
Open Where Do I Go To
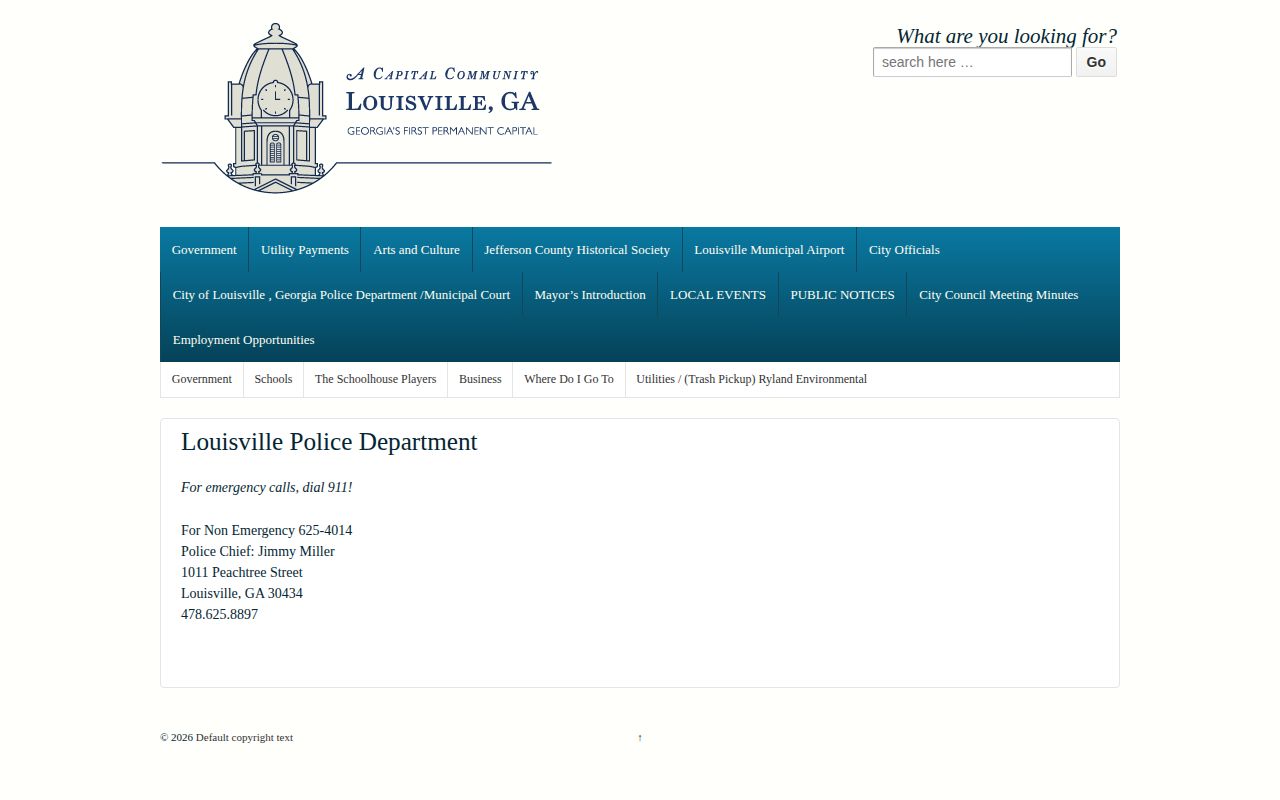(569, 379)
